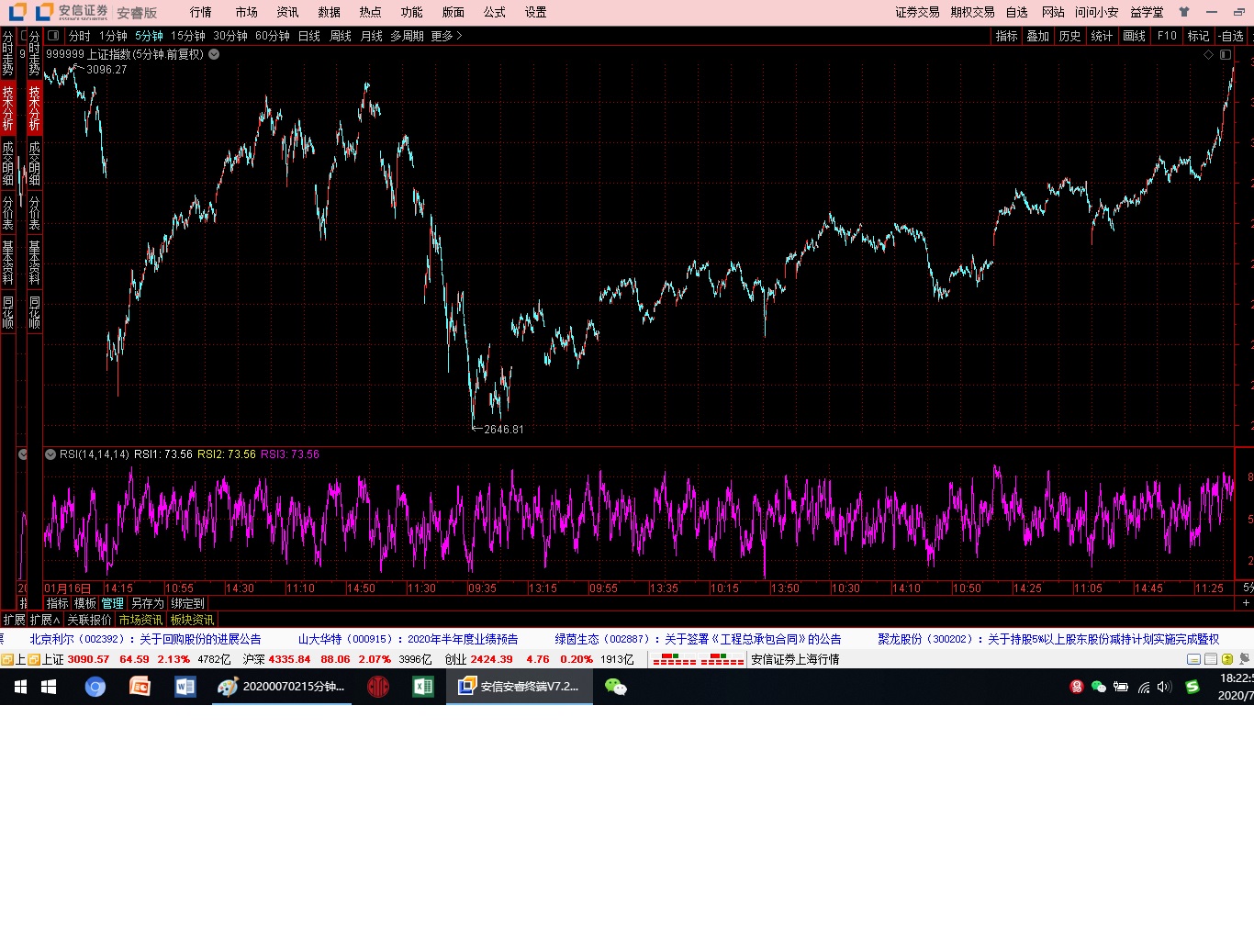
Task: Open the 行情 menu
Action: click(x=201, y=12)
